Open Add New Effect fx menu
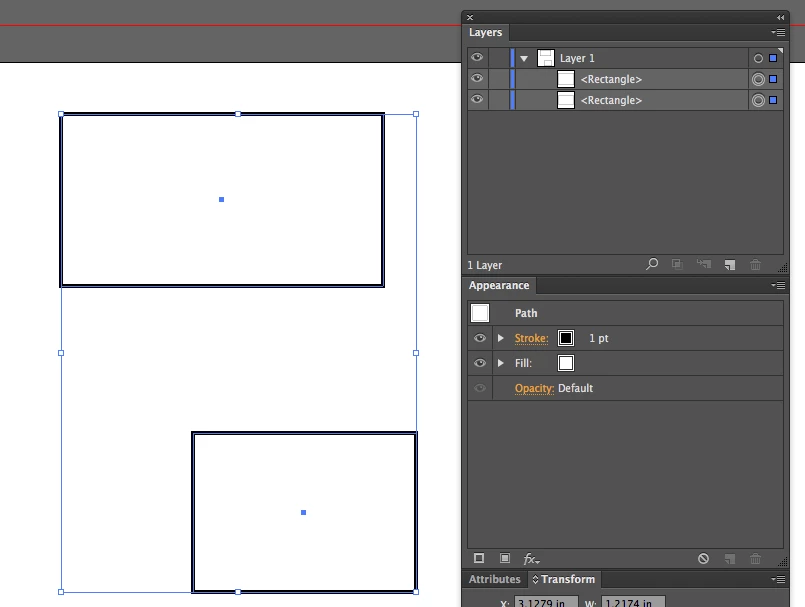 [531, 559]
